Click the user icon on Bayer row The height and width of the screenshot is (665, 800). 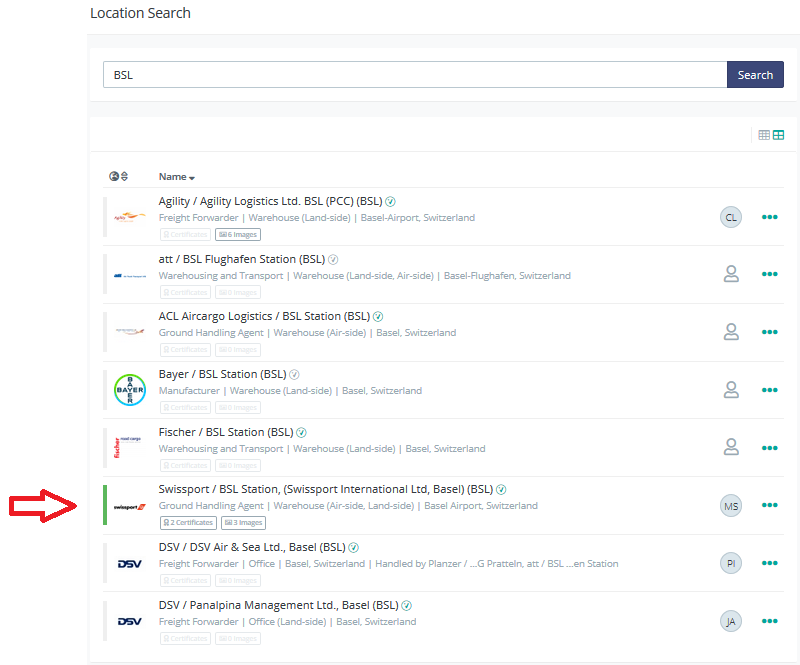731,390
